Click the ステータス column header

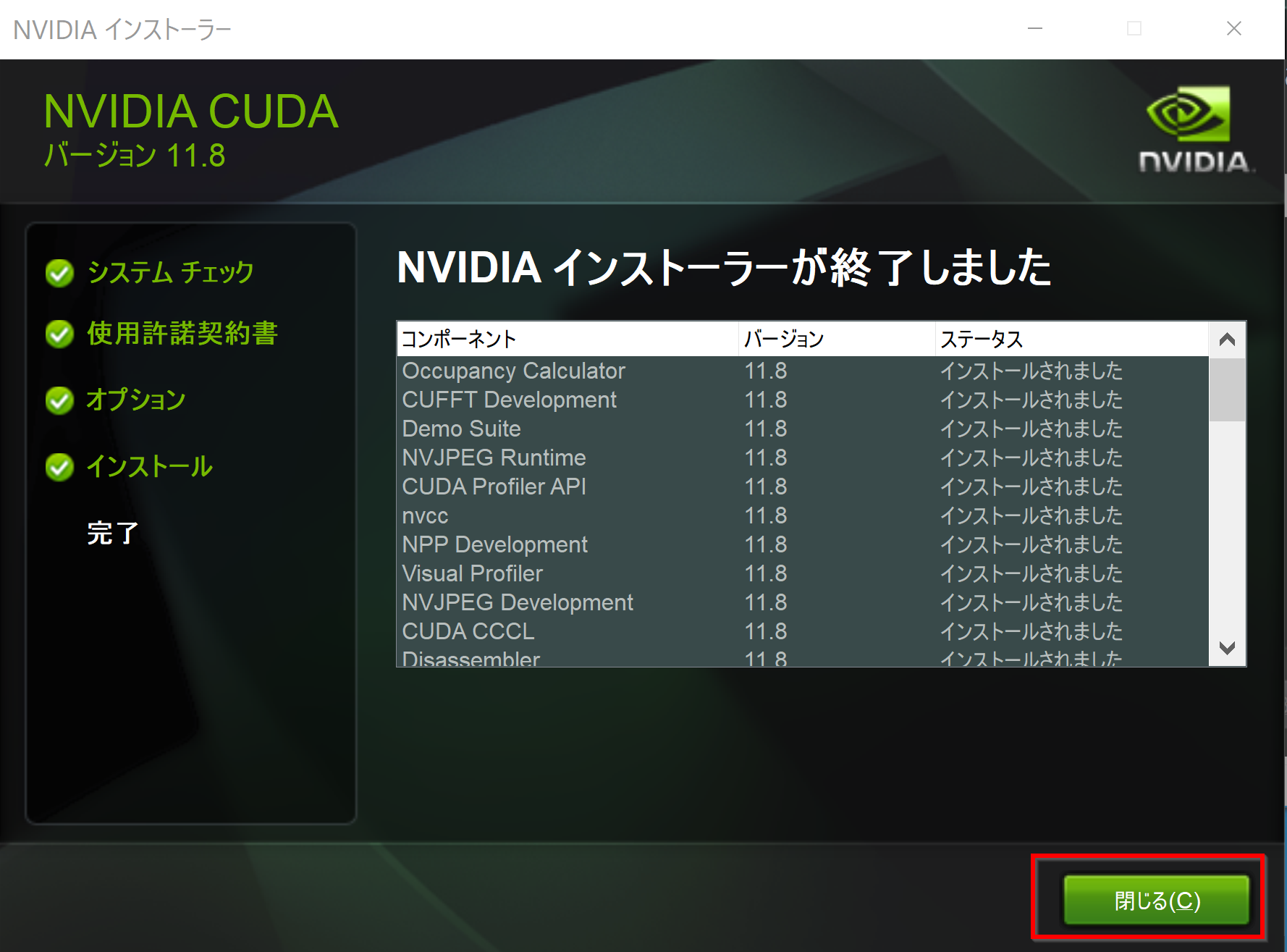1072,339
